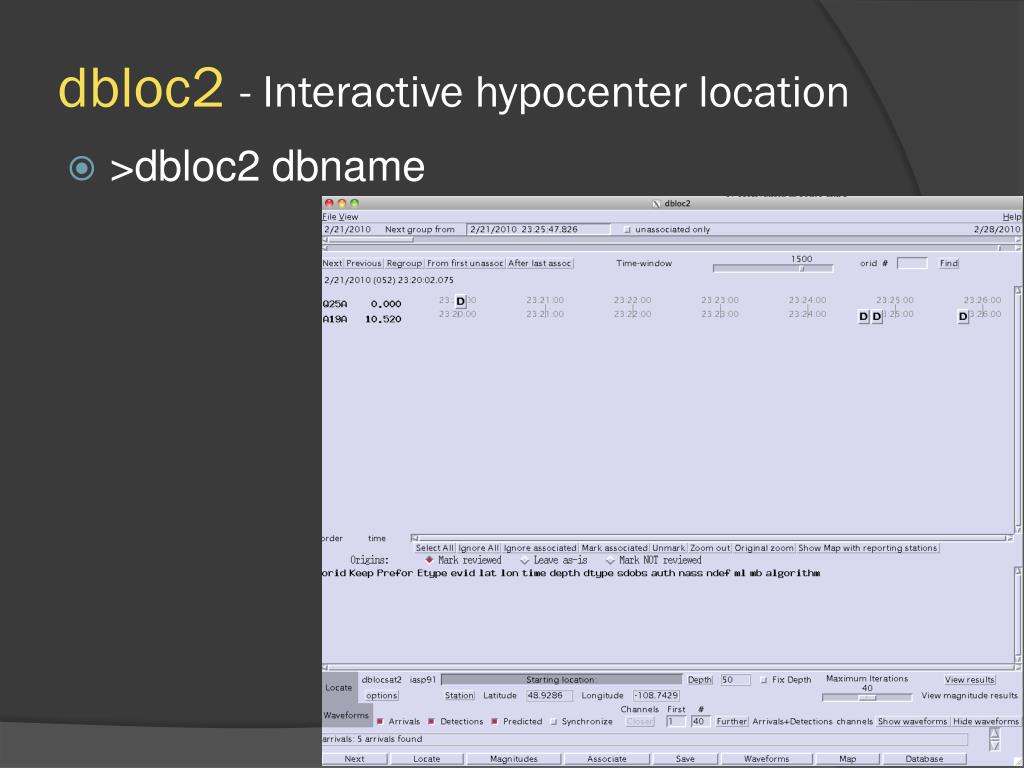1024x768 pixels.
Task: Toggle the Fix Depth checkbox
Action: (763, 680)
